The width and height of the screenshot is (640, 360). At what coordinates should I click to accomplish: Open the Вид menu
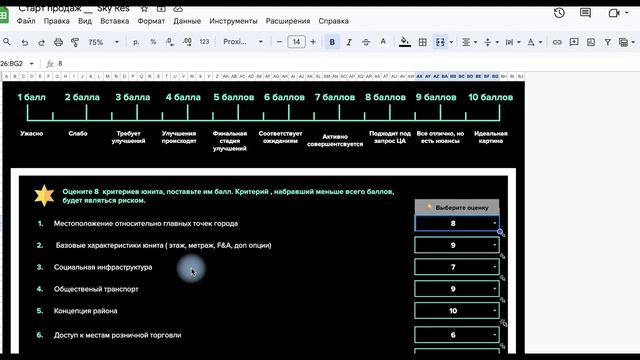(85, 21)
